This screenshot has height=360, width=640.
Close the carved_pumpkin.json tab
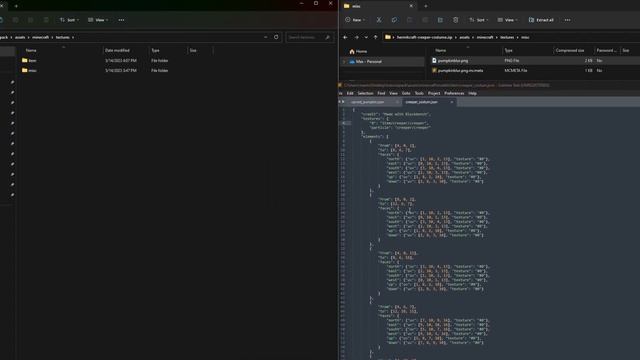397,102
